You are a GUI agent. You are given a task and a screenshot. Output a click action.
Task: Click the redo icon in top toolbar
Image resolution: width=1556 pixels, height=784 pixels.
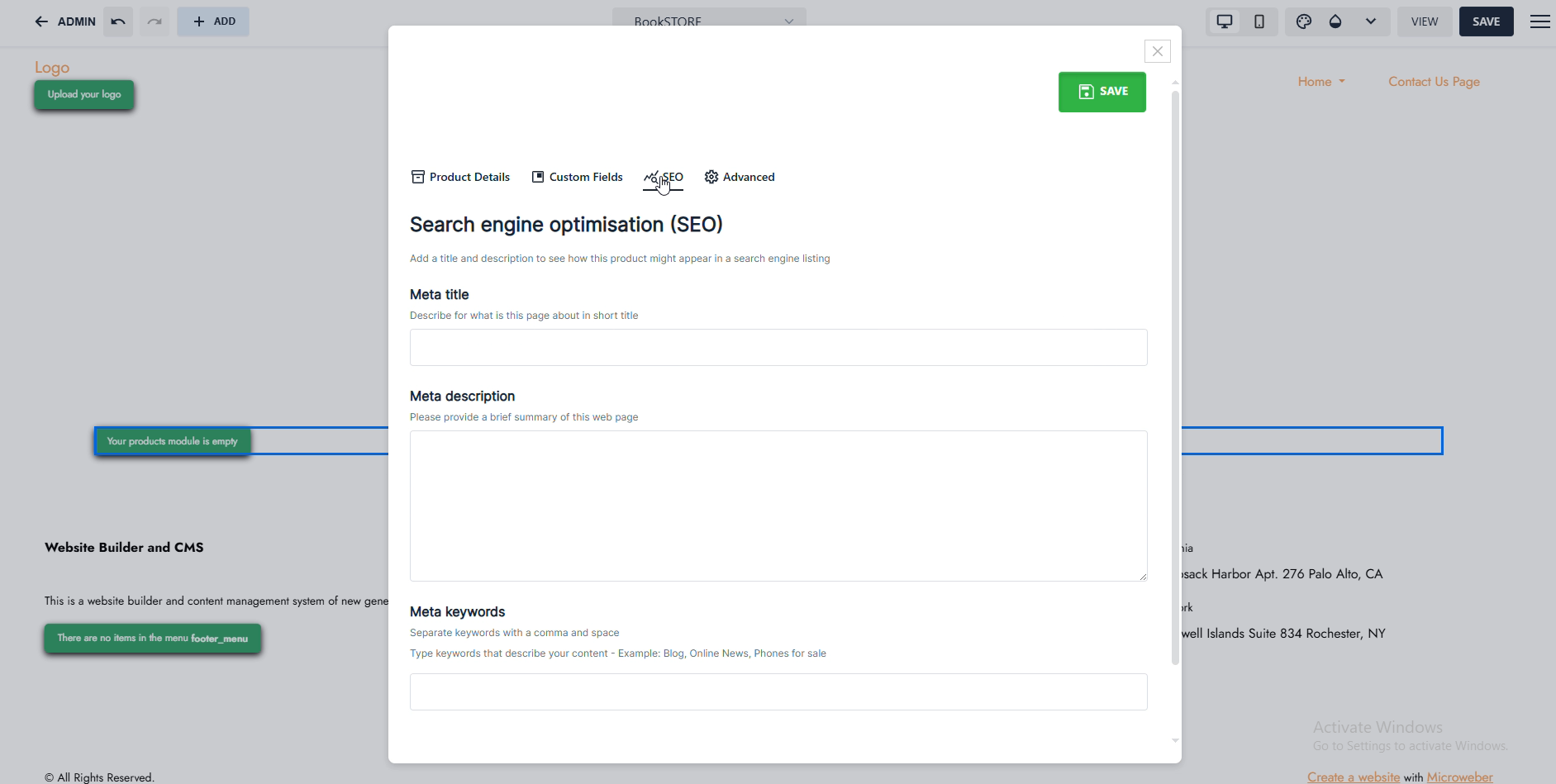click(x=155, y=21)
